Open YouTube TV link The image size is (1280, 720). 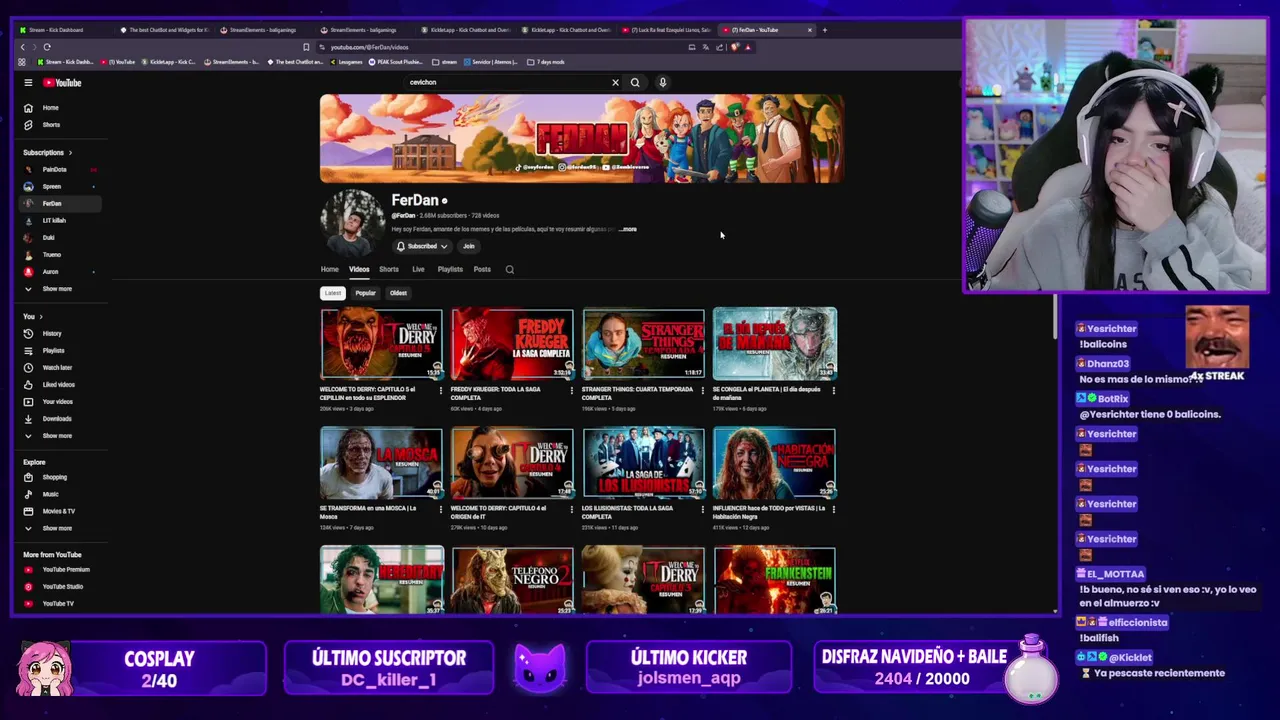click(x=60, y=604)
